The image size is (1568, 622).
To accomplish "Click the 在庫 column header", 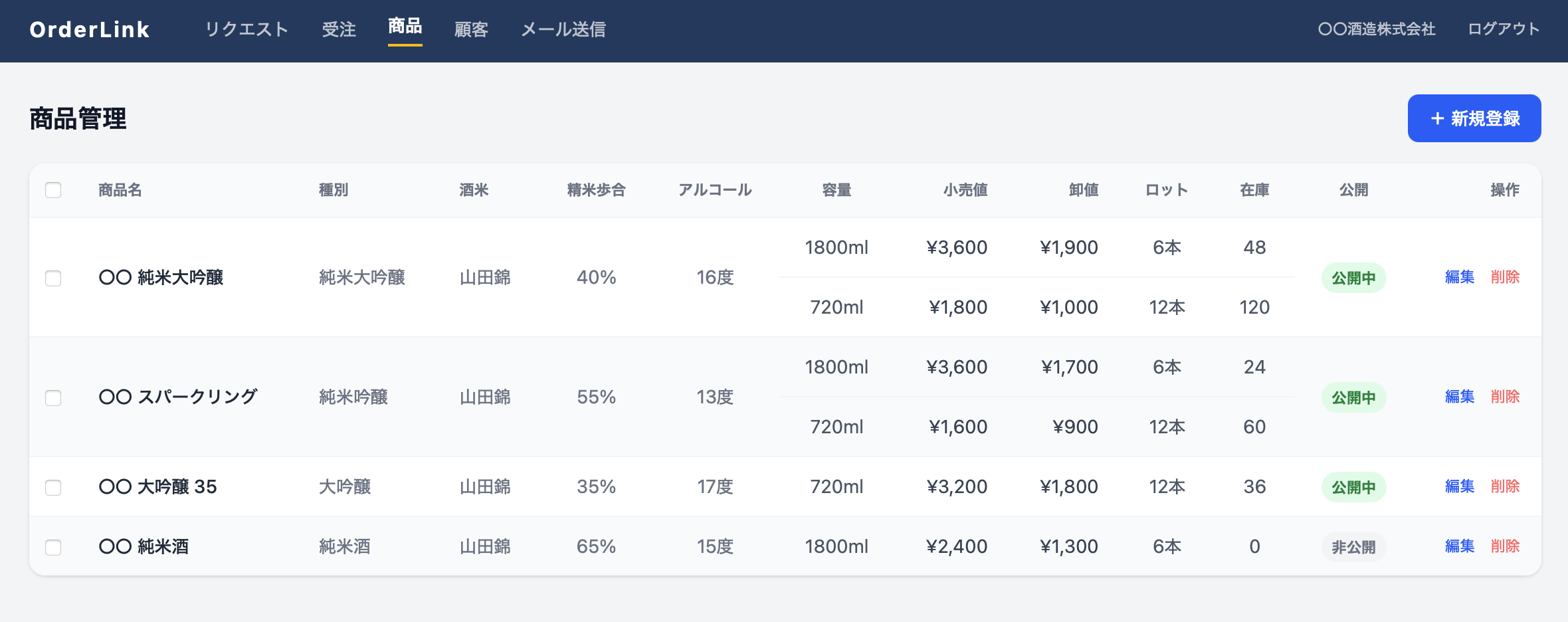I will [x=1254, y=190].
